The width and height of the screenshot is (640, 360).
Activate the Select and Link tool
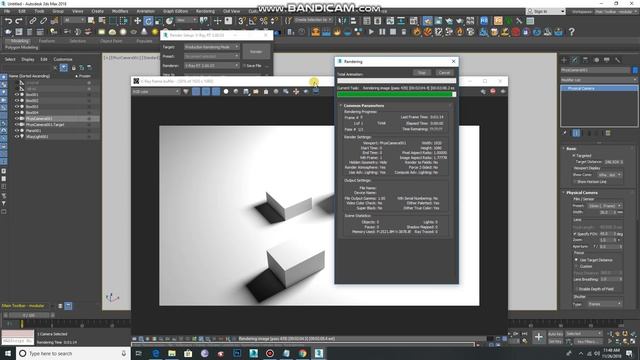(33, 21)
